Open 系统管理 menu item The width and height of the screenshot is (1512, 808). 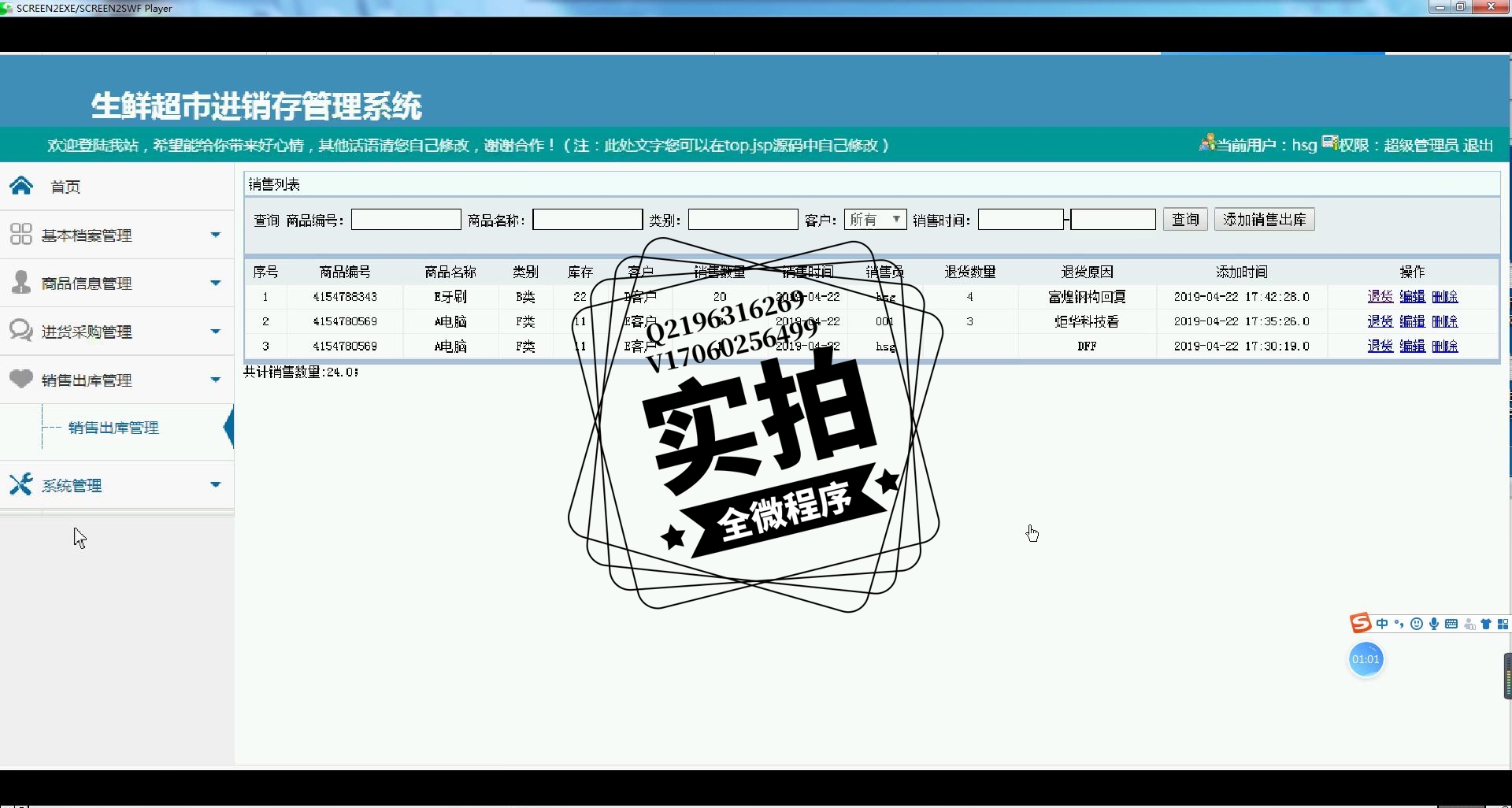click(x=72, y=486)
